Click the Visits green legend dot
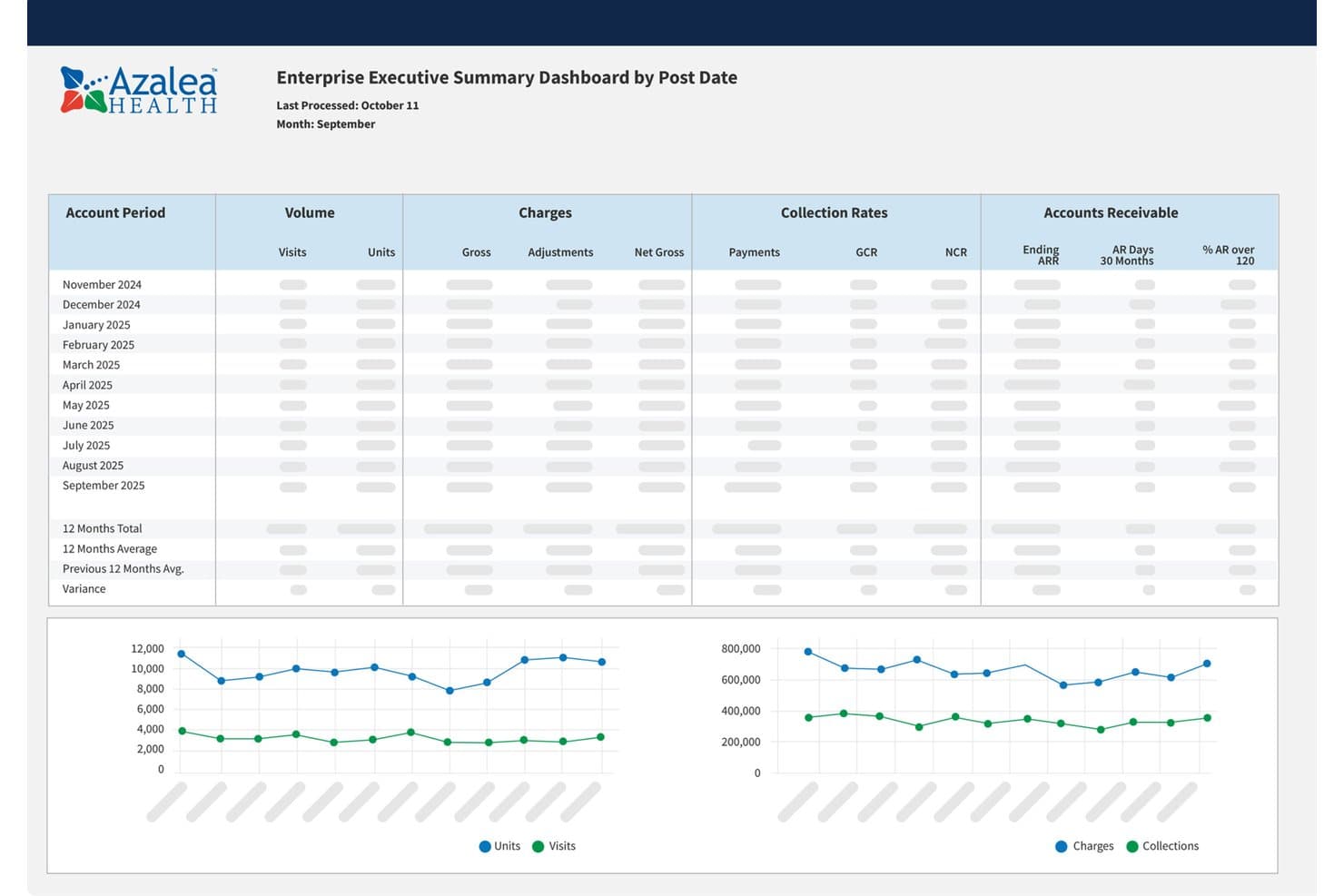The height and width of the screenshot is (896, 1344). [538, 846]
